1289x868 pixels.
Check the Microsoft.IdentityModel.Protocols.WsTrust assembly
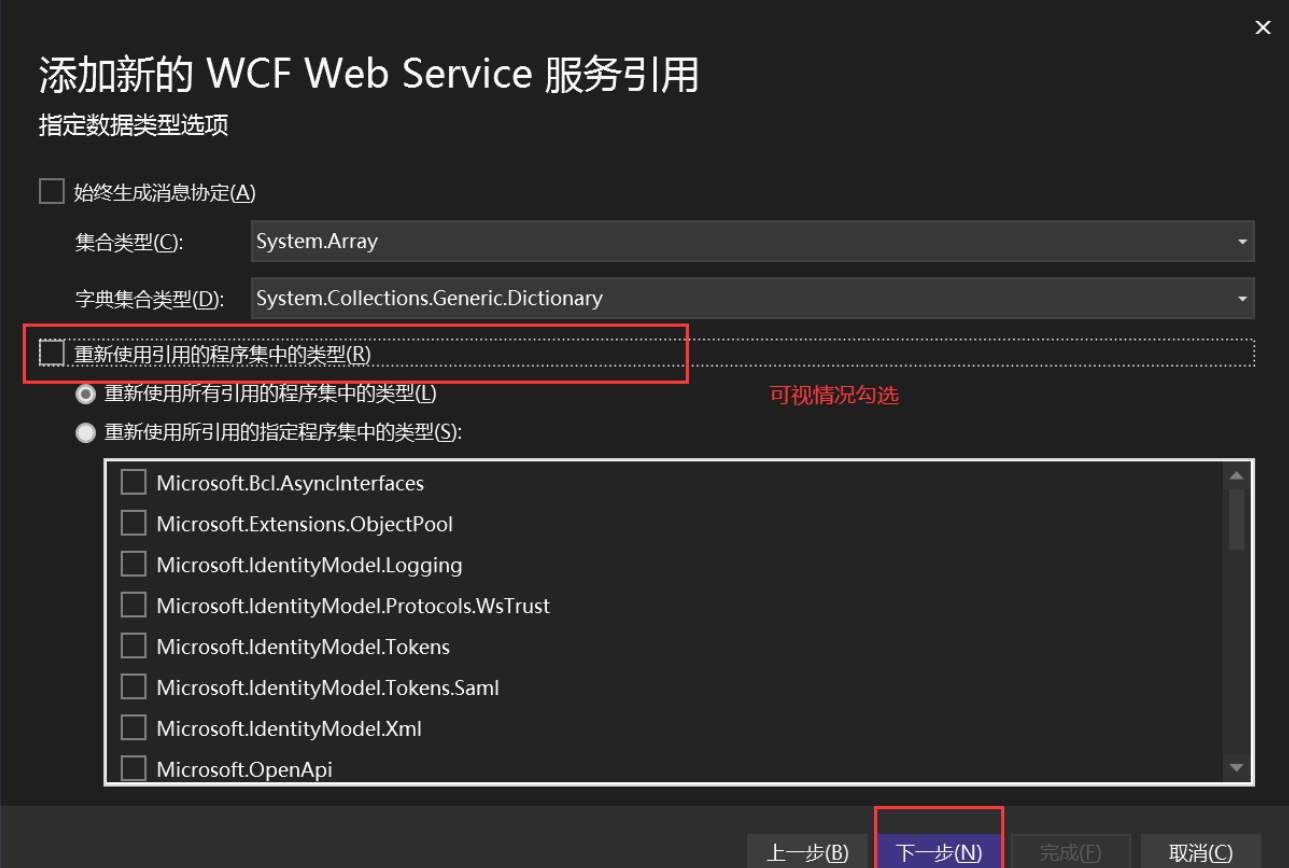(133, 604)
